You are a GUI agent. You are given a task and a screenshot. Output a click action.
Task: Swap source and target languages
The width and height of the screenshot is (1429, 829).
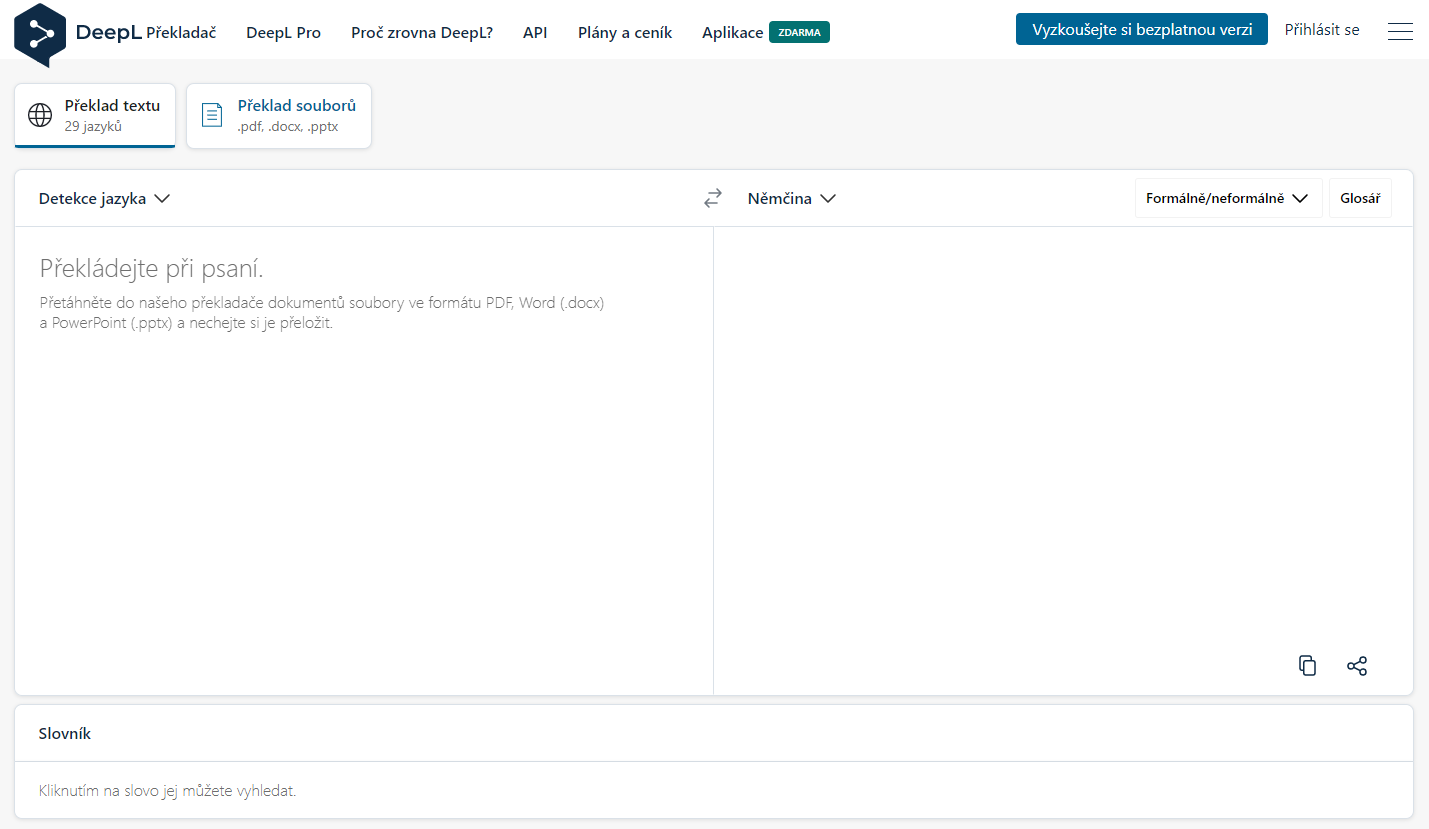(x=712, y=198)
